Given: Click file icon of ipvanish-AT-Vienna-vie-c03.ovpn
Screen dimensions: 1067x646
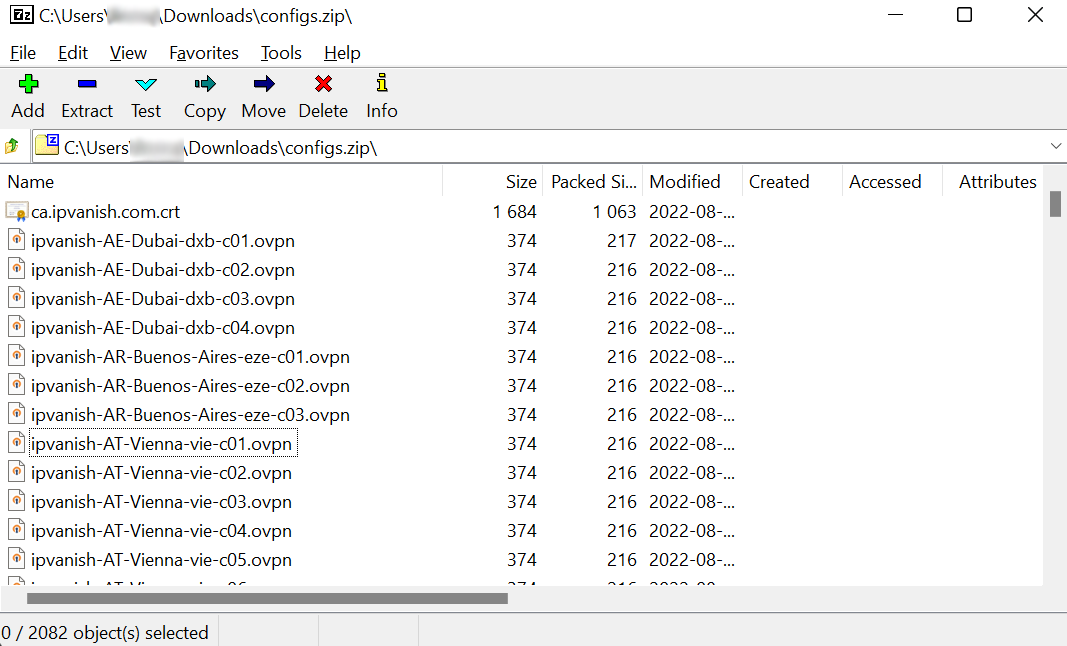Looking at the screenshot, I should [17, 501].
